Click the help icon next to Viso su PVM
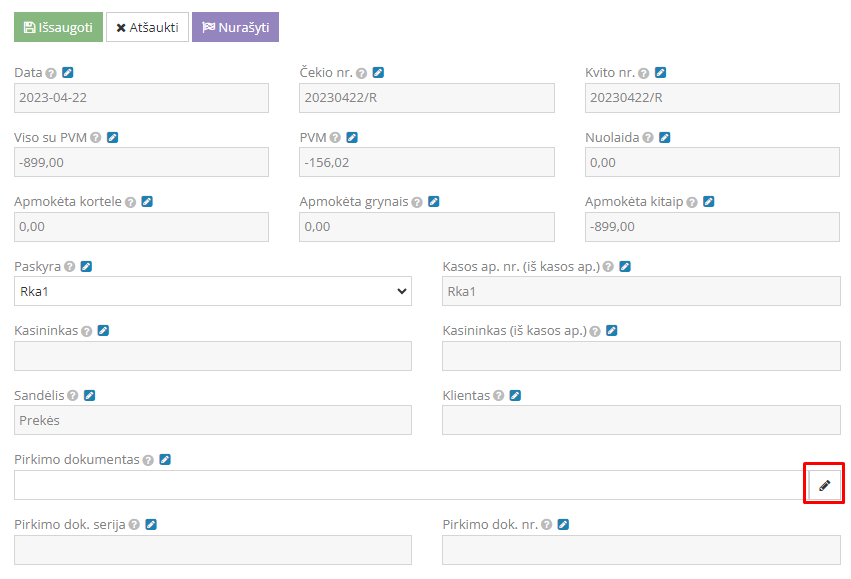The width and height of the screenshot is (851, 579). (95, 138)
